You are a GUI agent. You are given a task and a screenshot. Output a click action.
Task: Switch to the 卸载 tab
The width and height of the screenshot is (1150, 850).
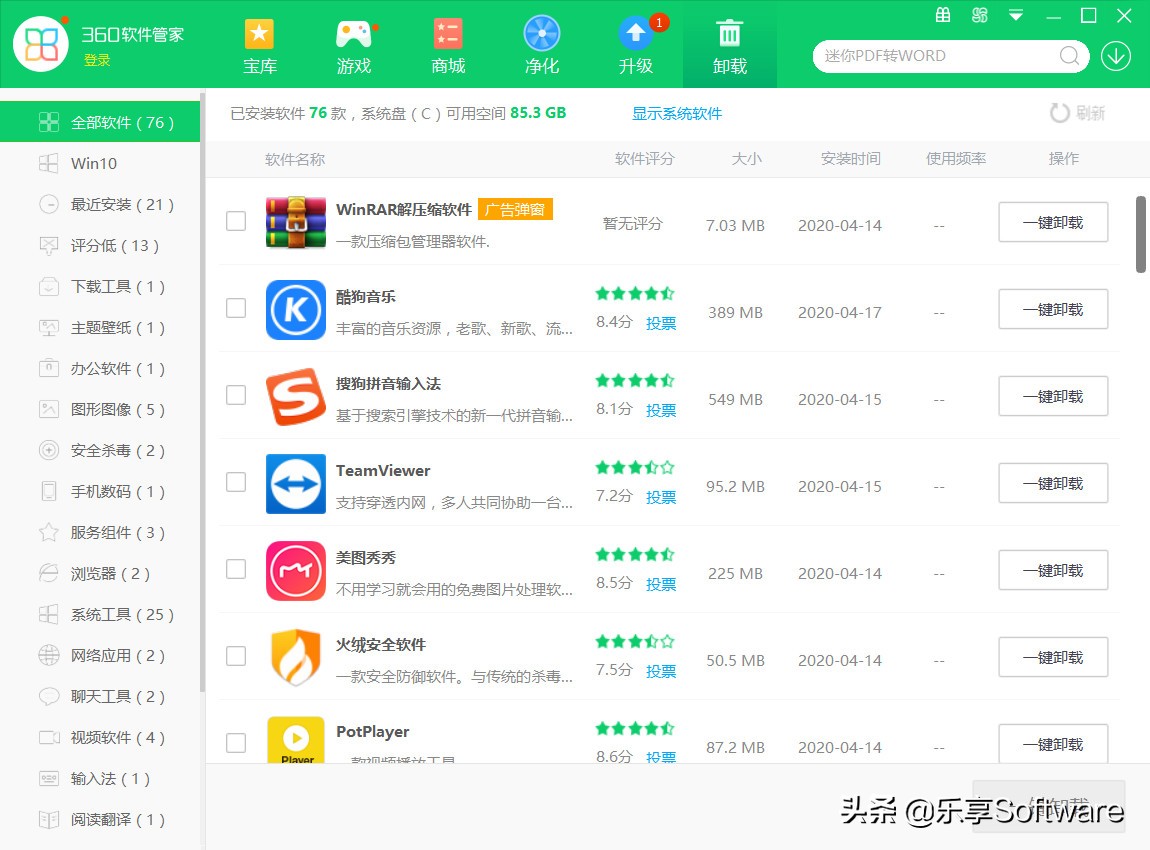729,44
